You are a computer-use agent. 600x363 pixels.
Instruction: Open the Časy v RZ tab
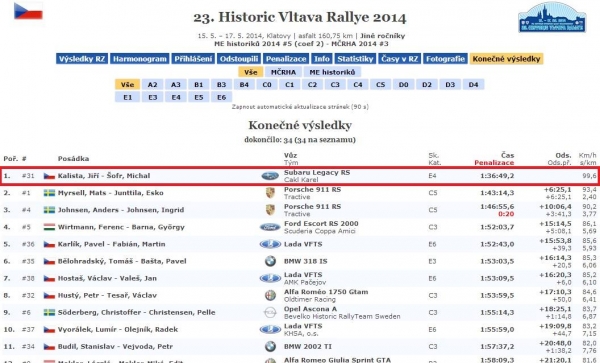399,59
